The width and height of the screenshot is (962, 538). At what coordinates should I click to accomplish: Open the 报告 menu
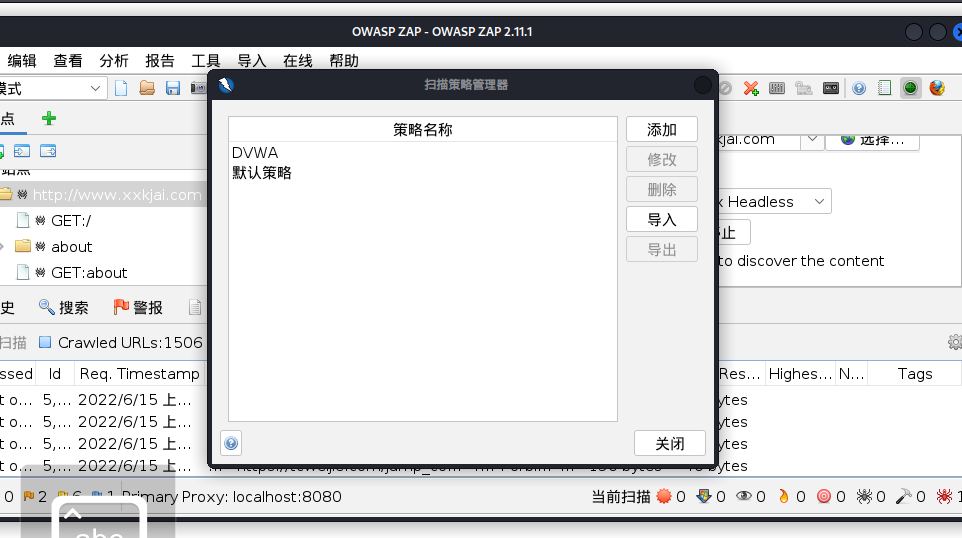tap(160, 61)
